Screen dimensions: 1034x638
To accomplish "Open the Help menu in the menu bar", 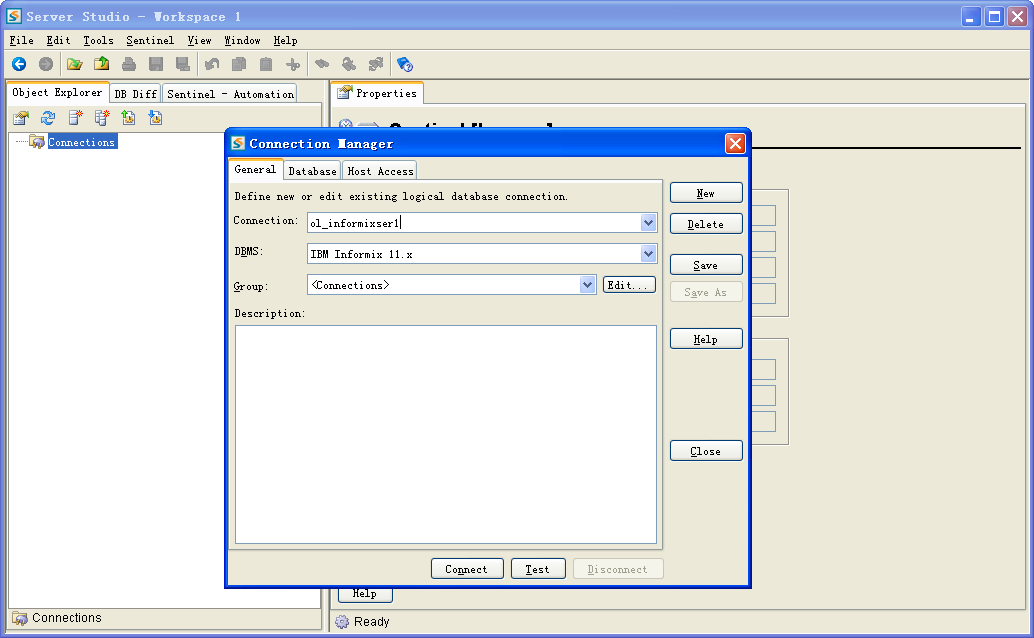I will tap(285, 40).
